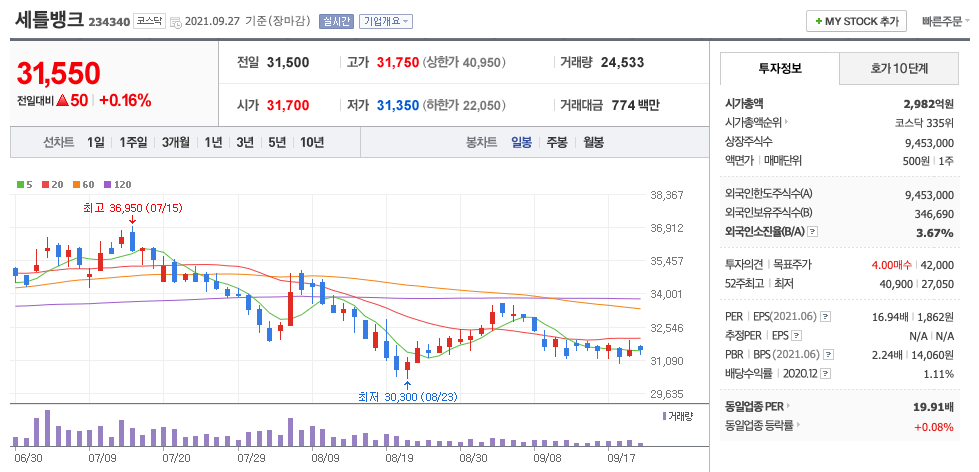Click the red 20-day moving average swatch

coord(46,185)
